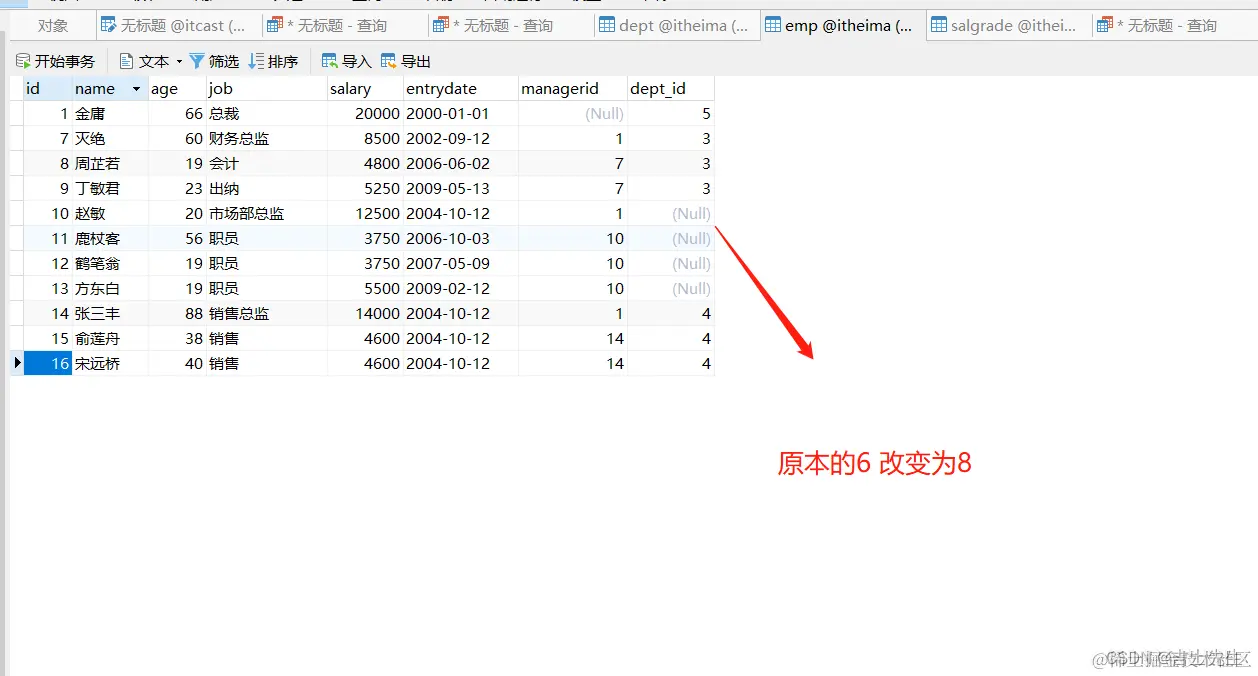Select salary cell 20000
The width and height of the screenshot is (1258, 676).
click(365, 114)
